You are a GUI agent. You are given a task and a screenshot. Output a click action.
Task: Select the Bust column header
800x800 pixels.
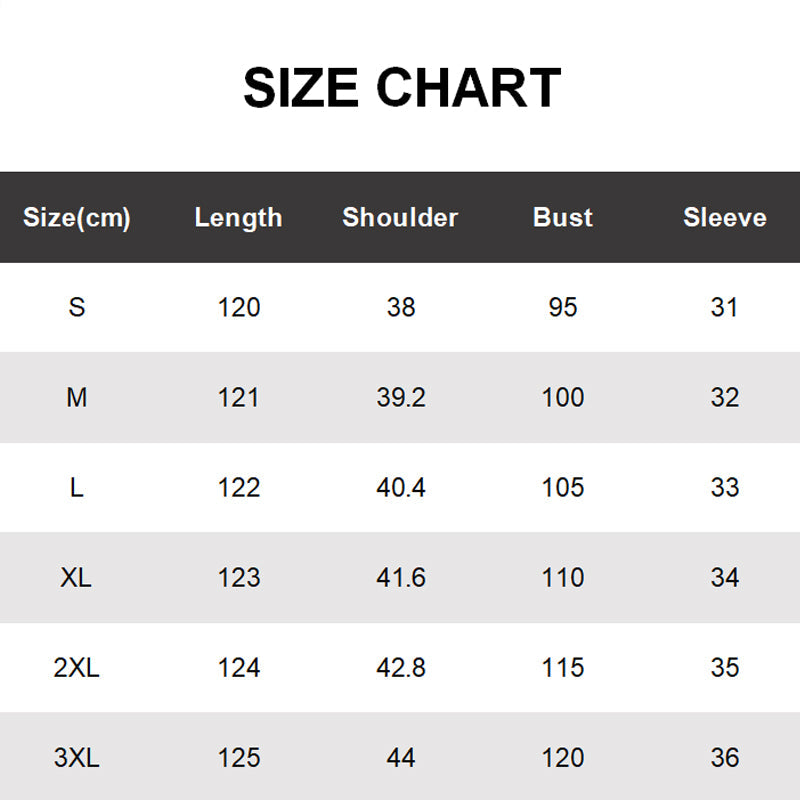(563, 217)
